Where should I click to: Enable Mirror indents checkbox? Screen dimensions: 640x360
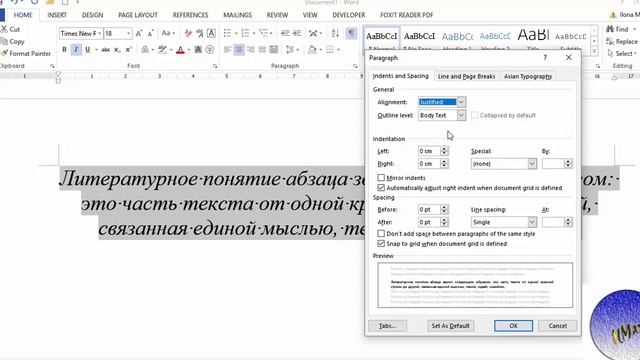tap(381, 178)
